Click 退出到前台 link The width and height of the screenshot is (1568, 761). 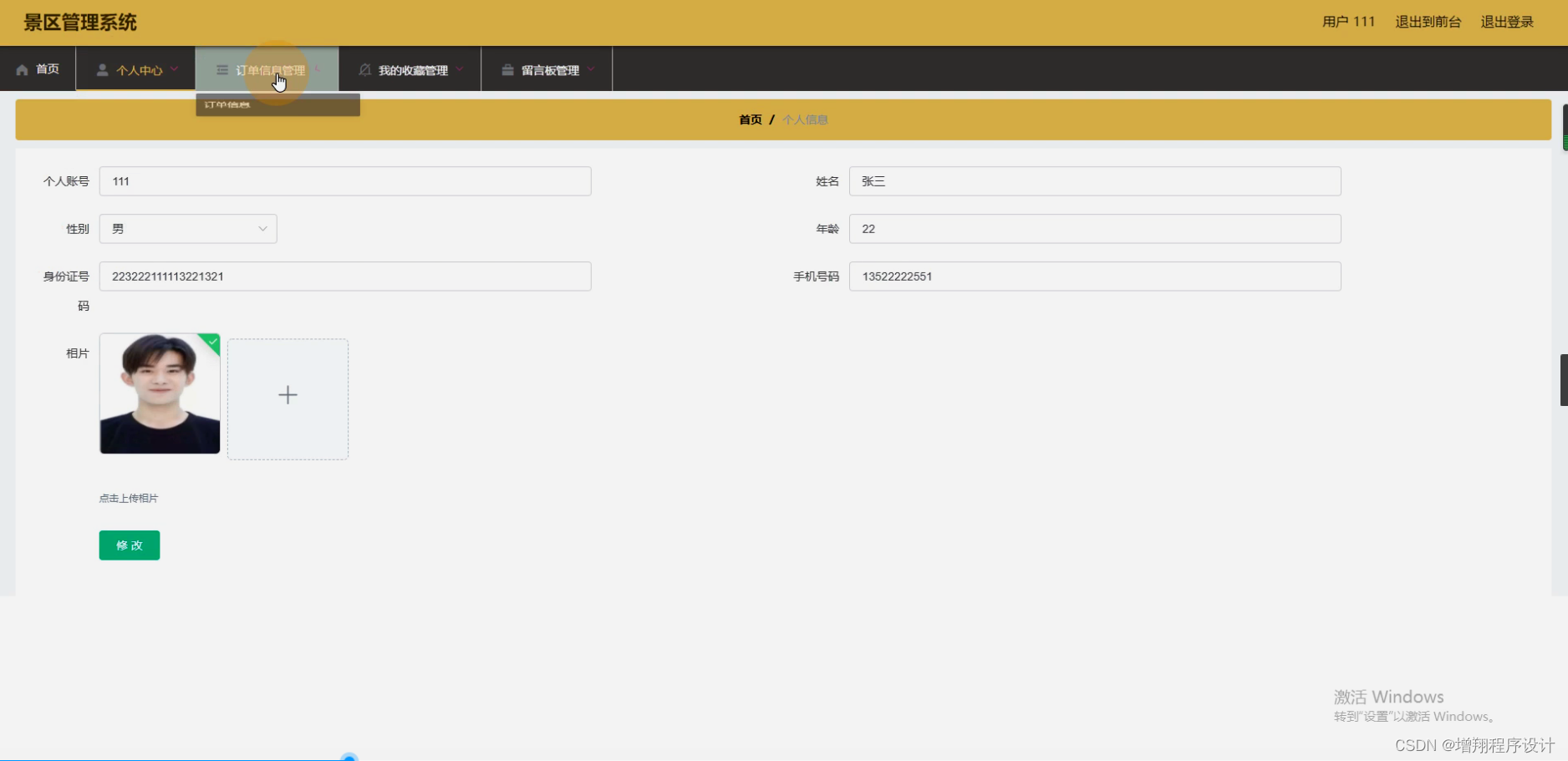pyautogui.click(x=1428, y=22)
